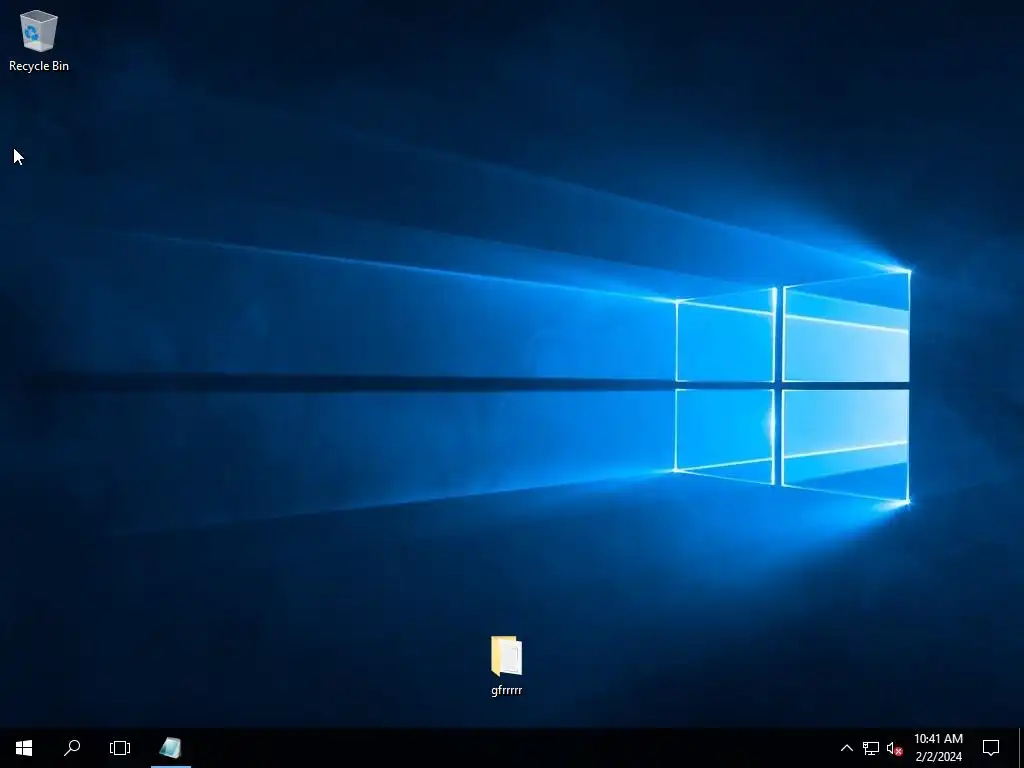This screenshot has width=1024, height=768.
Task: Show hidden system tray icons
Action: tap(846, 748)
